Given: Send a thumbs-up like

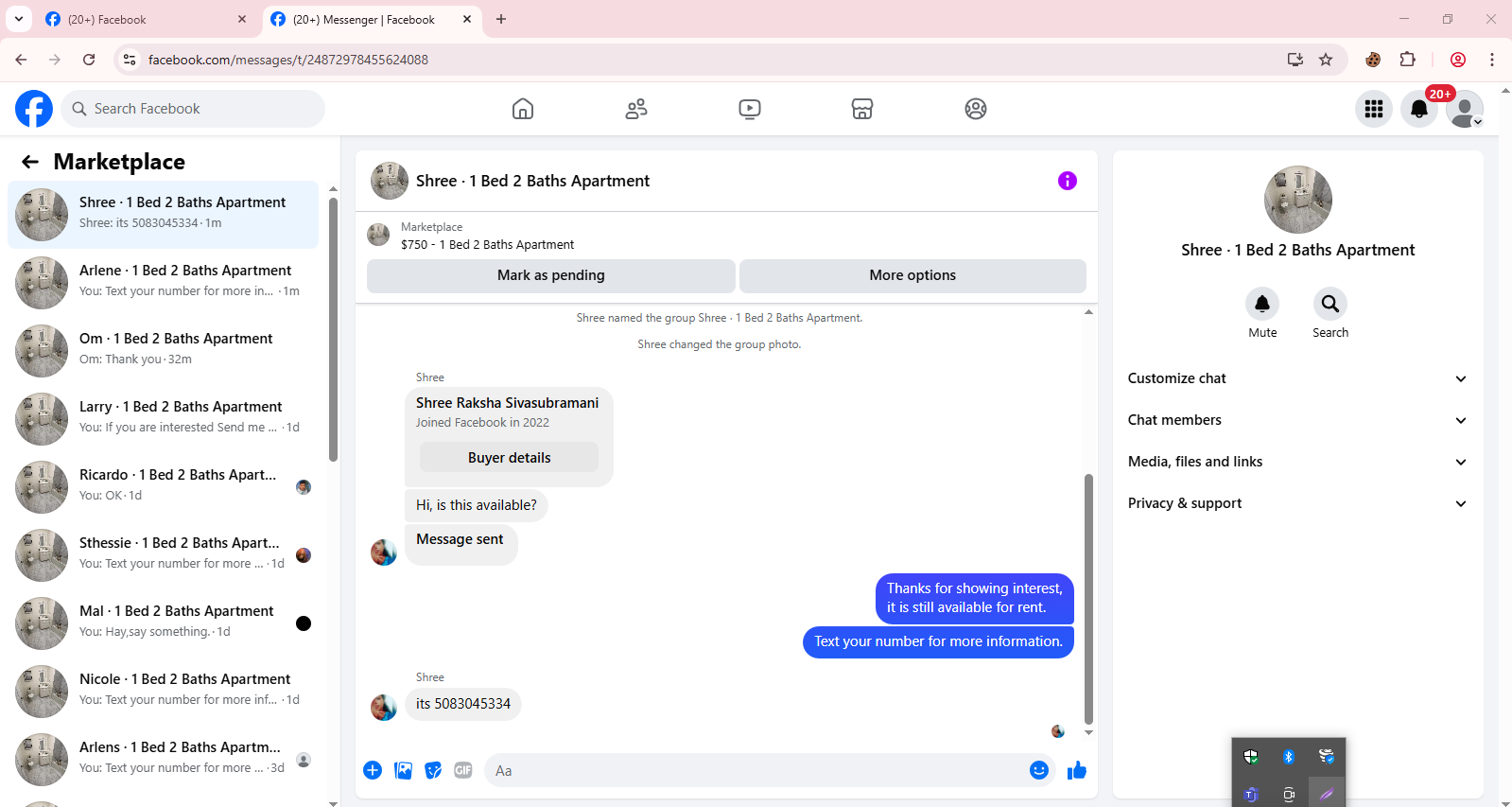Looking at the screenshot, I should click(x=1077, y=770).
